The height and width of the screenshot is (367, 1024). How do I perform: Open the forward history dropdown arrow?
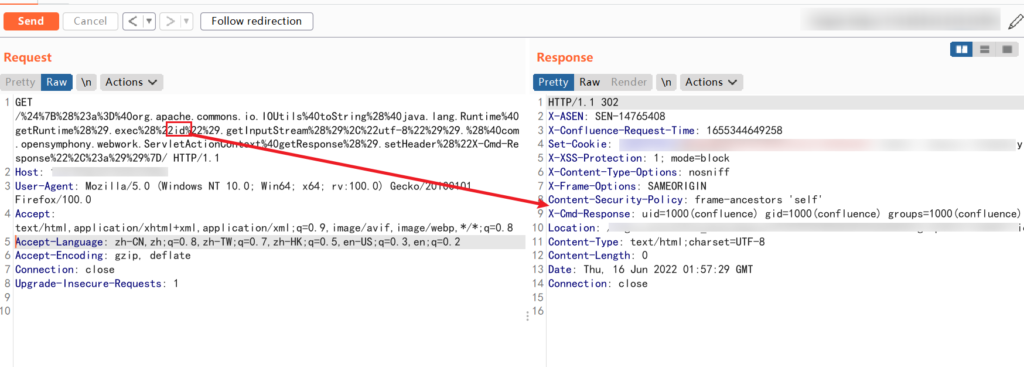point(187,21)
